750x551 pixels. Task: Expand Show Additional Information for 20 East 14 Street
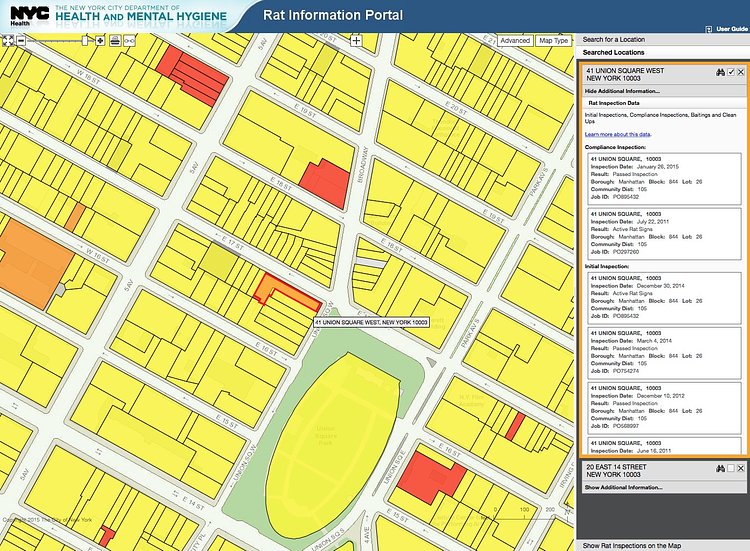click(x=624, y=487)
